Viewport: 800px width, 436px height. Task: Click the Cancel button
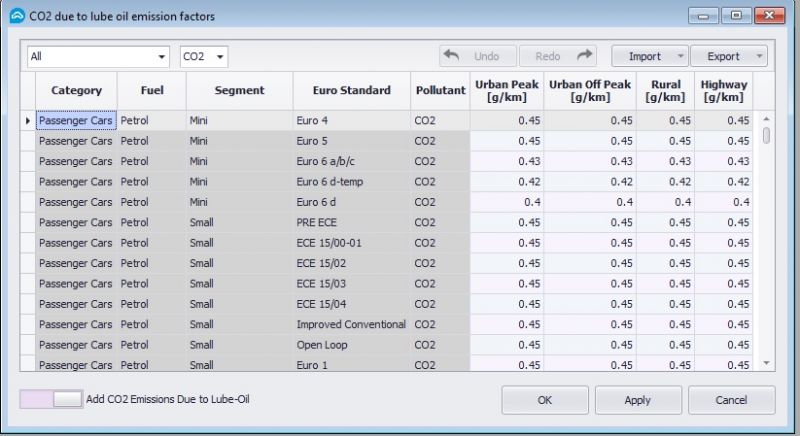[x=731, y=400]
